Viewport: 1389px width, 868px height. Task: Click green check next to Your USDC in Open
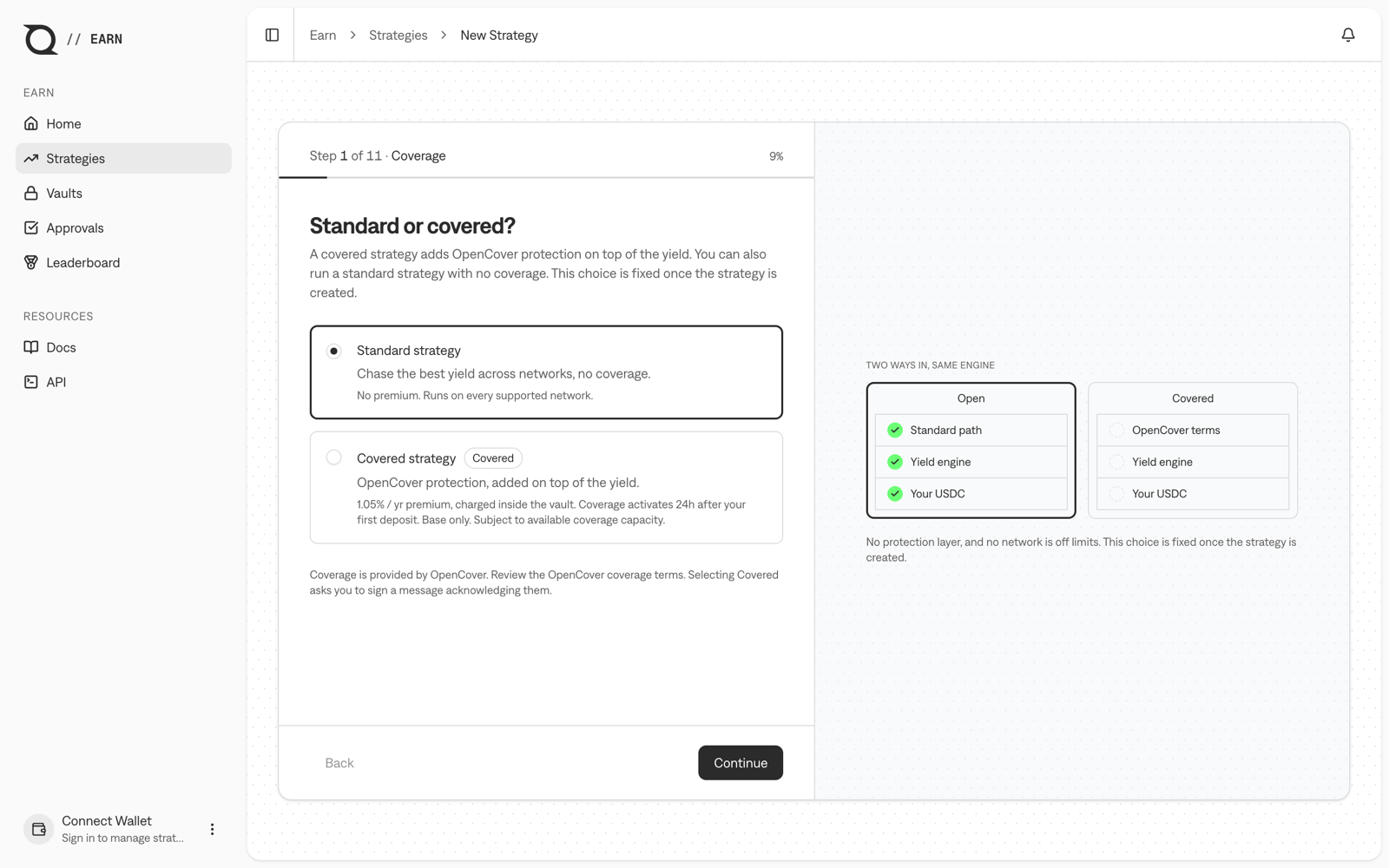895,493
